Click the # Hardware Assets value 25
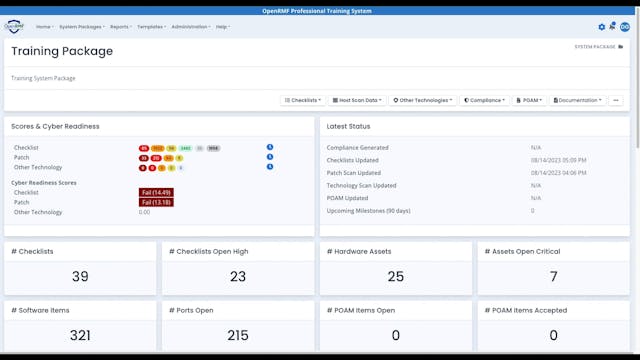 [x=396, y=276]
